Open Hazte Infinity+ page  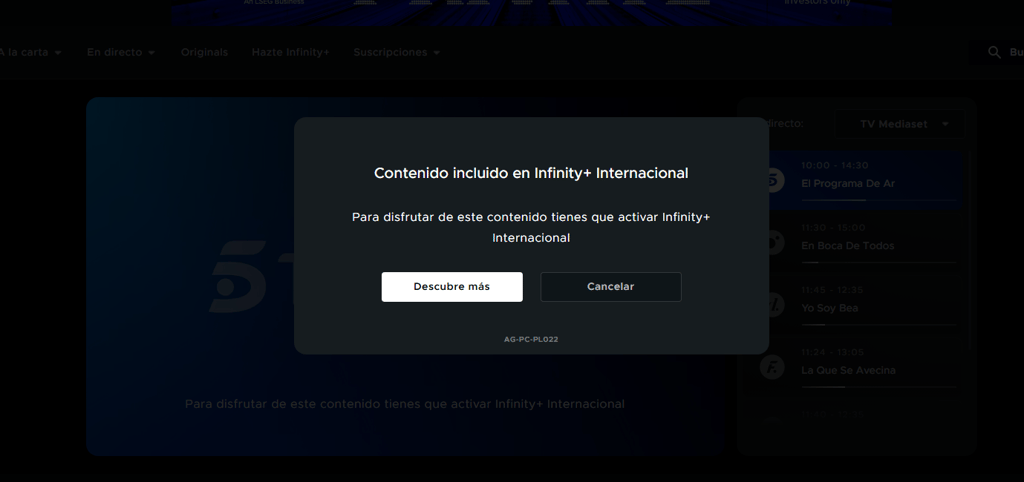(291, 52)
